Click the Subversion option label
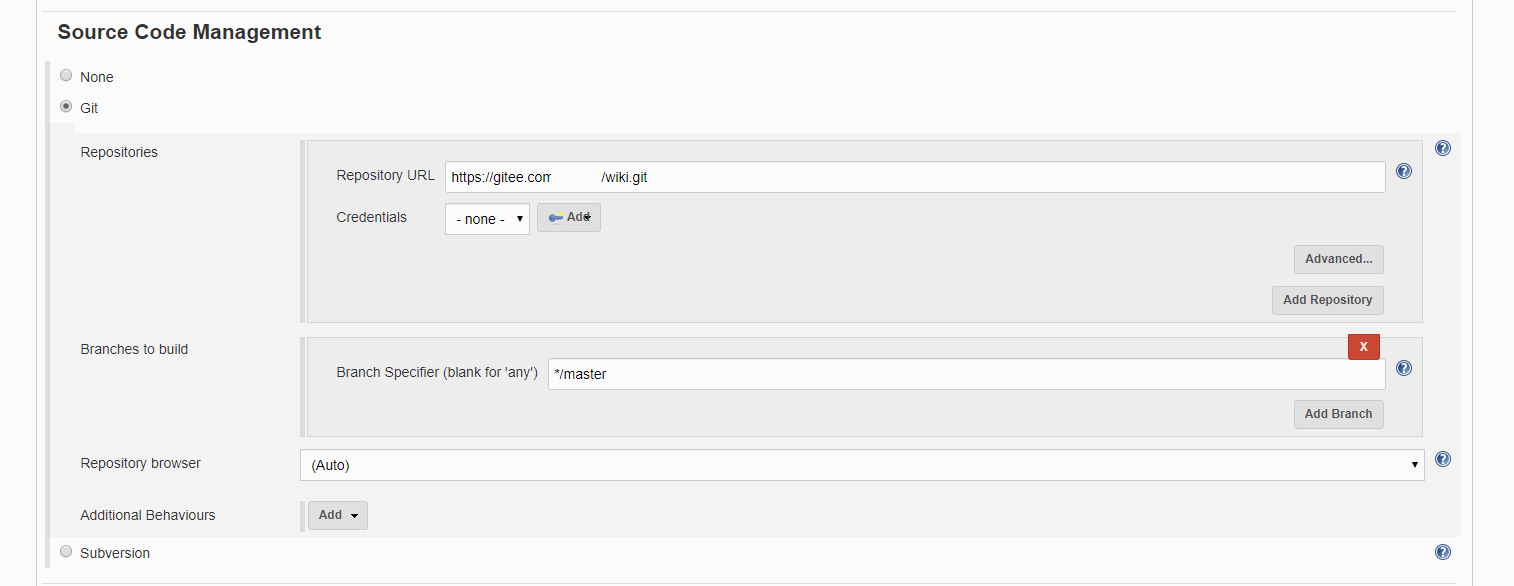The image size is (1514, 586). coord(115,553)
